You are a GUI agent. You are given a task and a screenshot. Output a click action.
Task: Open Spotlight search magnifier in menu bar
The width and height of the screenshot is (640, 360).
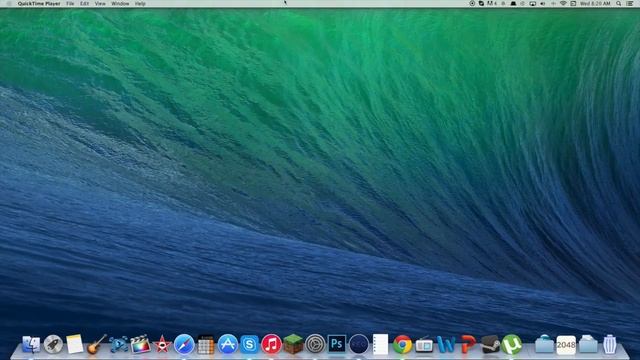619,4
